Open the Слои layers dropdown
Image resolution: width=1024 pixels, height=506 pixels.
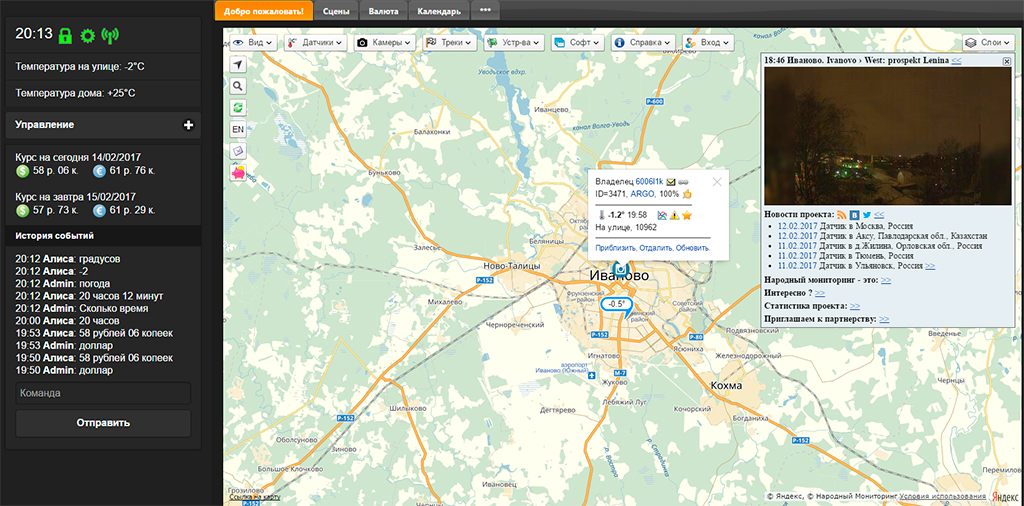[987, 42]
